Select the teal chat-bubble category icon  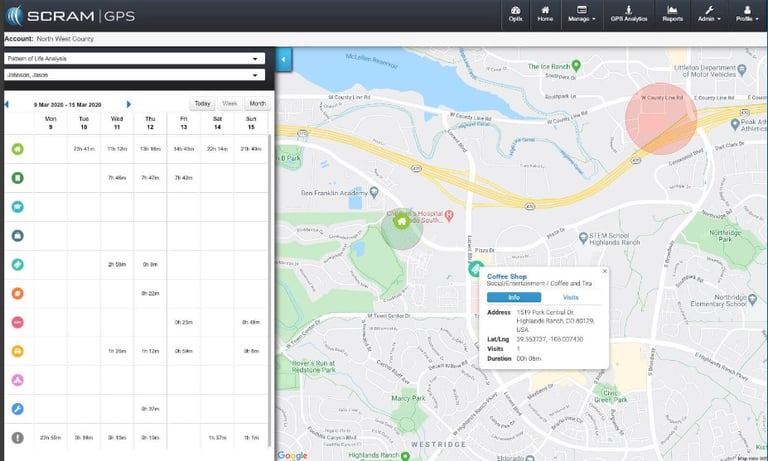pos(18,207)
